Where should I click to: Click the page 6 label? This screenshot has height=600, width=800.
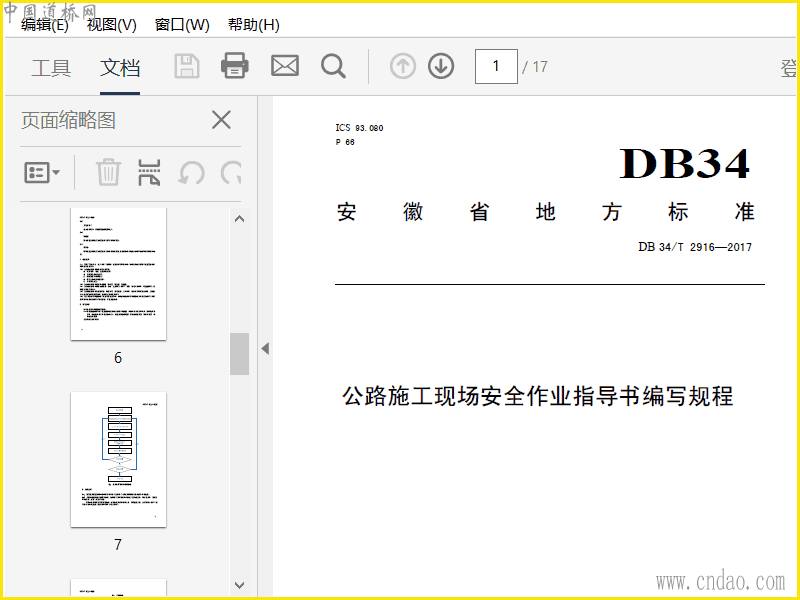(x=118, y=358)
